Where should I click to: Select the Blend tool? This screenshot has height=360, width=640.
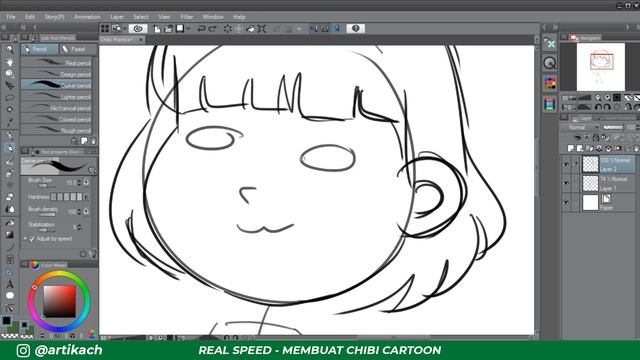pos(10,209)
